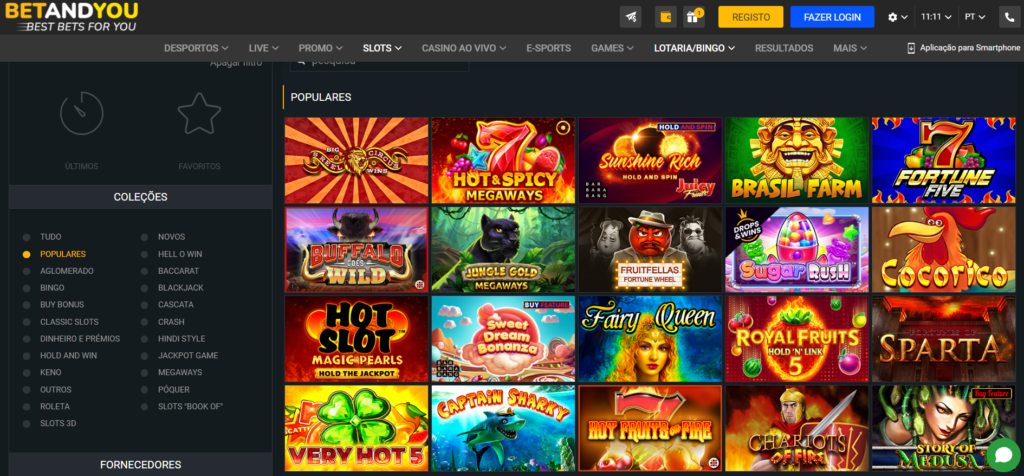1024x476 pixels.
Task: Click the Favoritos star icon
Action: (199, 114)
